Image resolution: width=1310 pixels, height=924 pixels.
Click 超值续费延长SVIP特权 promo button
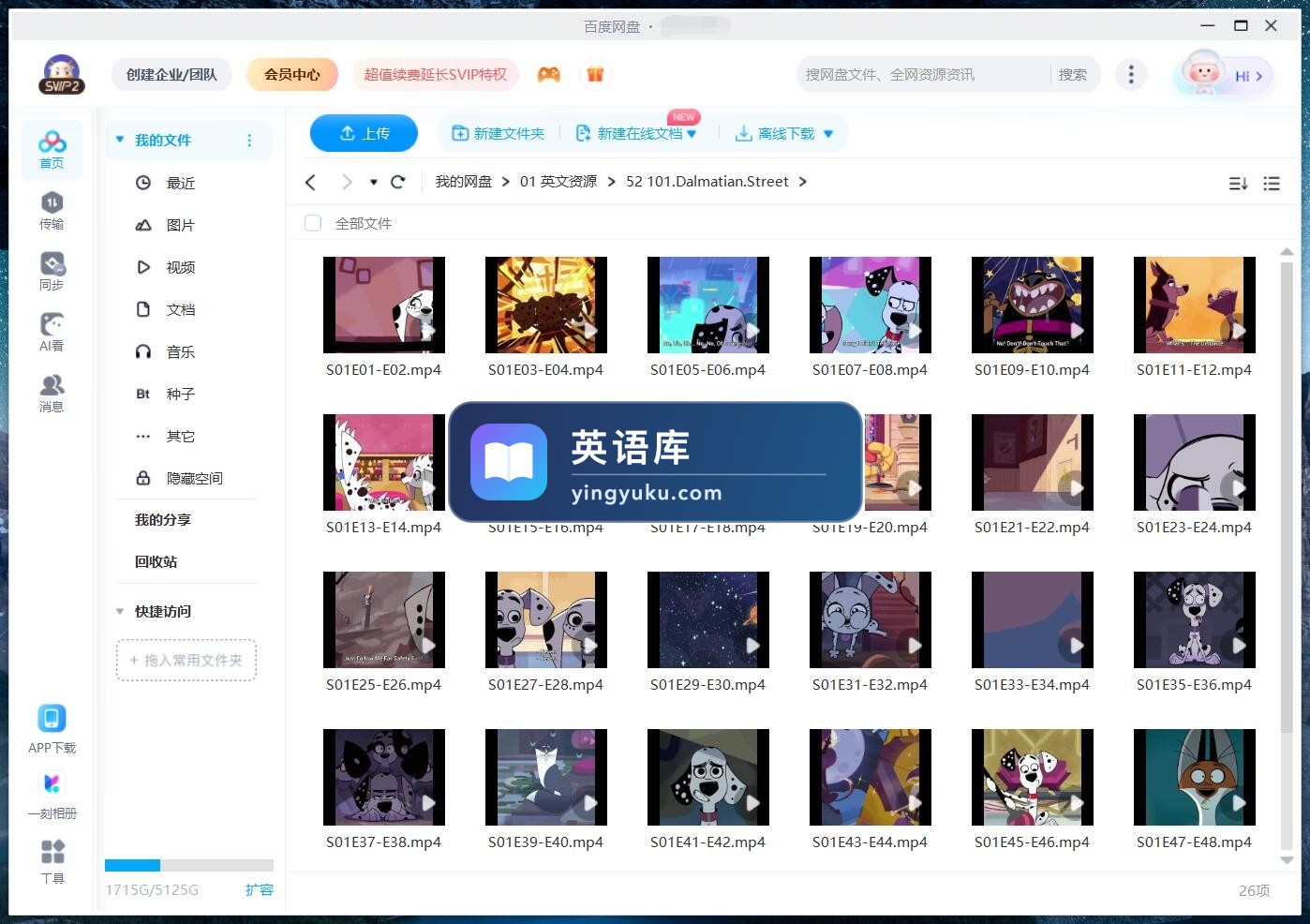435,74
